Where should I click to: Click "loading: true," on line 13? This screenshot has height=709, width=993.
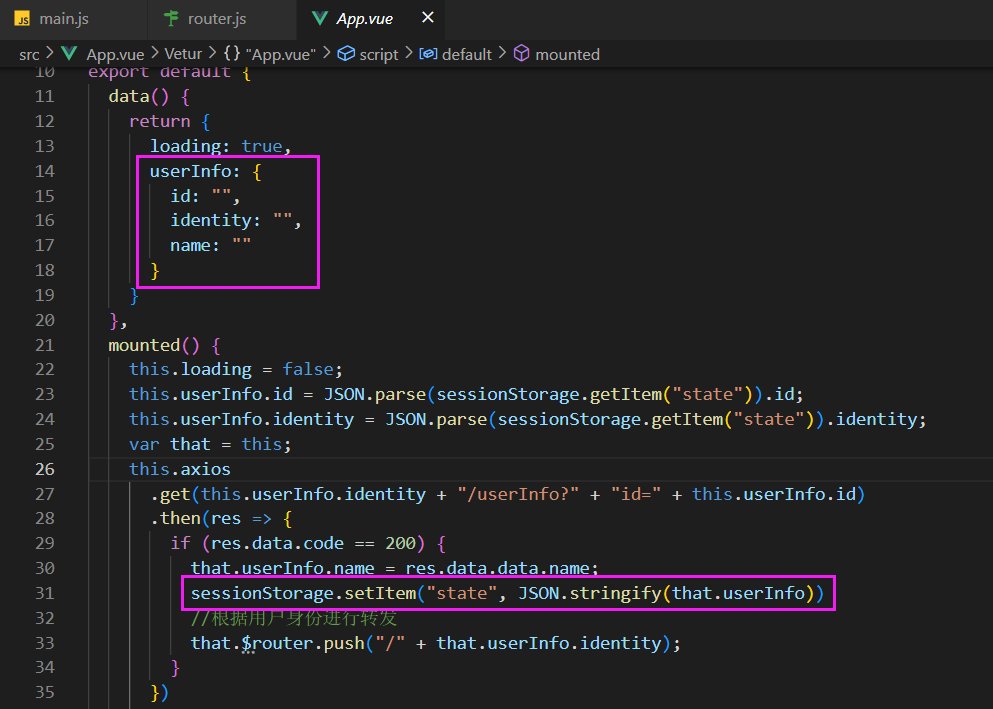[x=220, y=146]
